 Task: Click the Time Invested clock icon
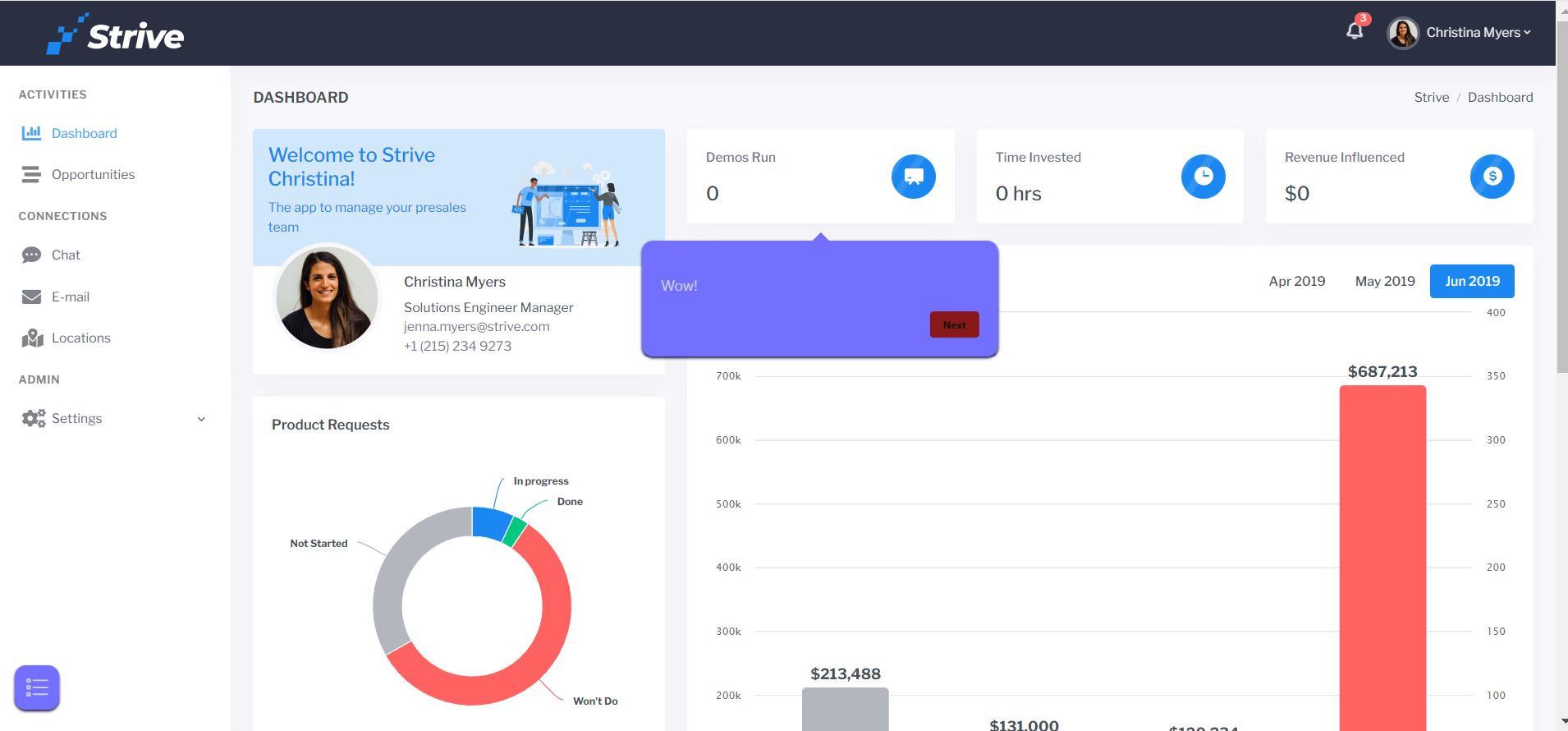coord(1204,176)
